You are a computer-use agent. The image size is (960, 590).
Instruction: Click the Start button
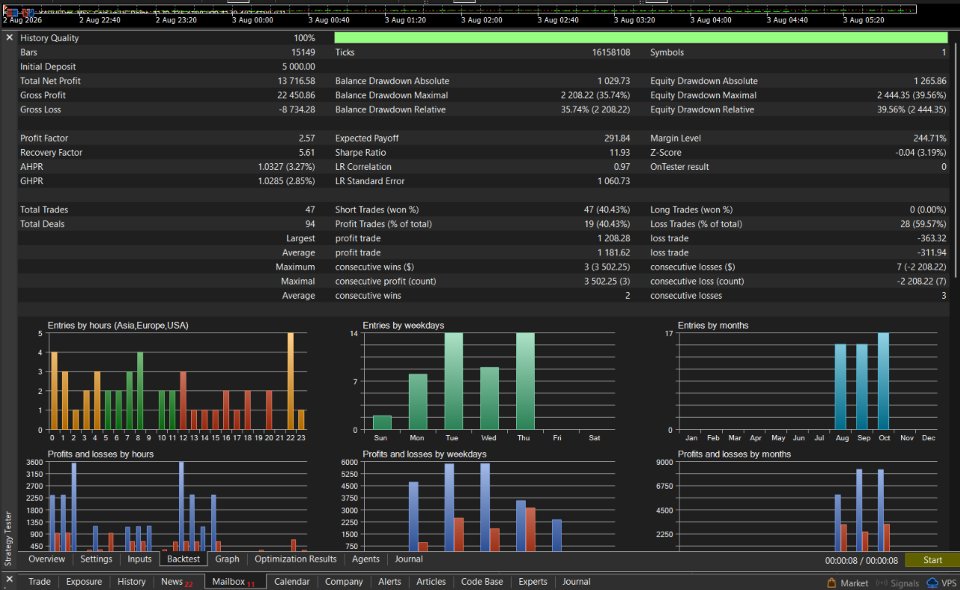tap(932, 560)
